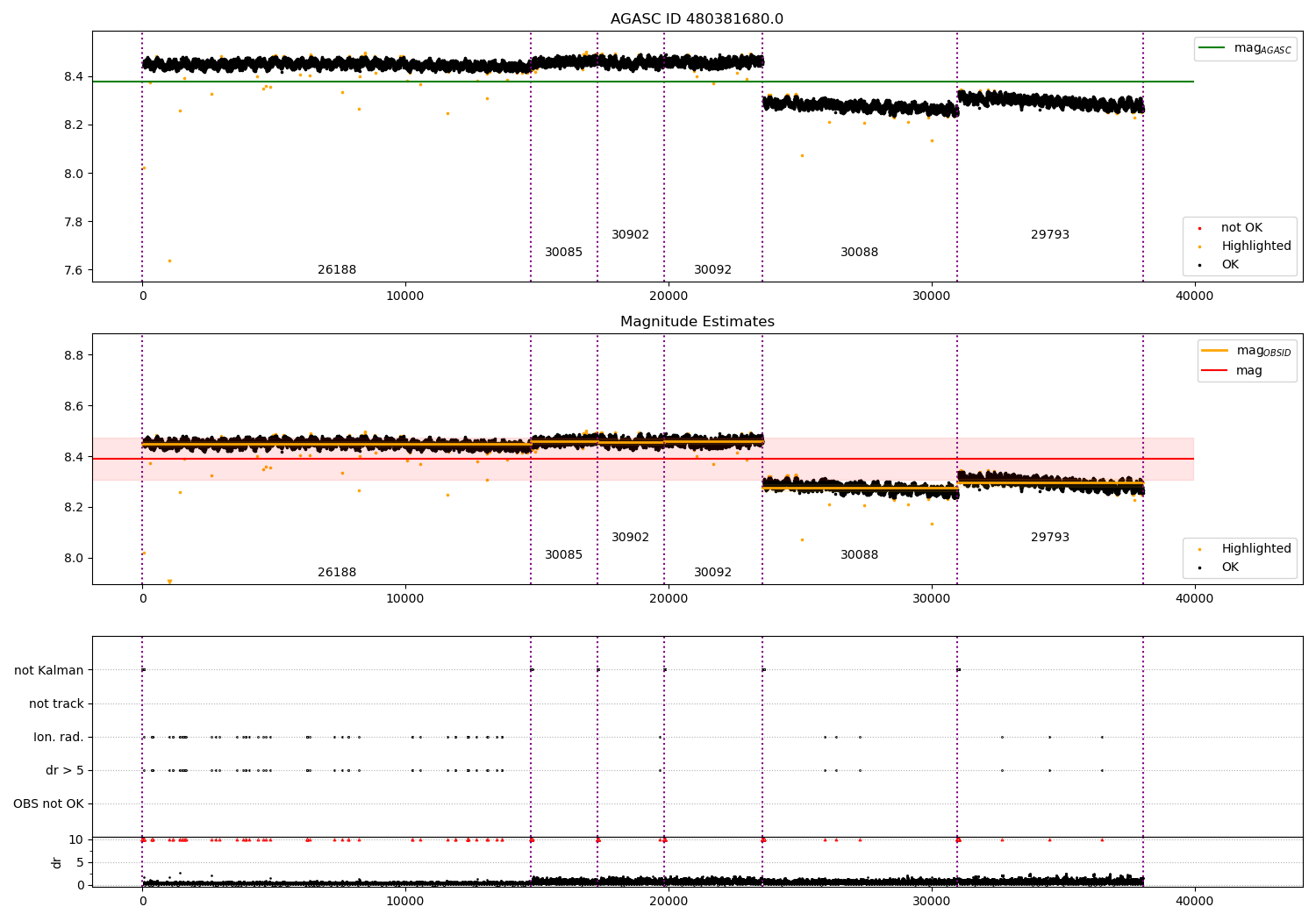Click the "not Kalman" row label
1316x921 pixels.
tap(49, 671)
